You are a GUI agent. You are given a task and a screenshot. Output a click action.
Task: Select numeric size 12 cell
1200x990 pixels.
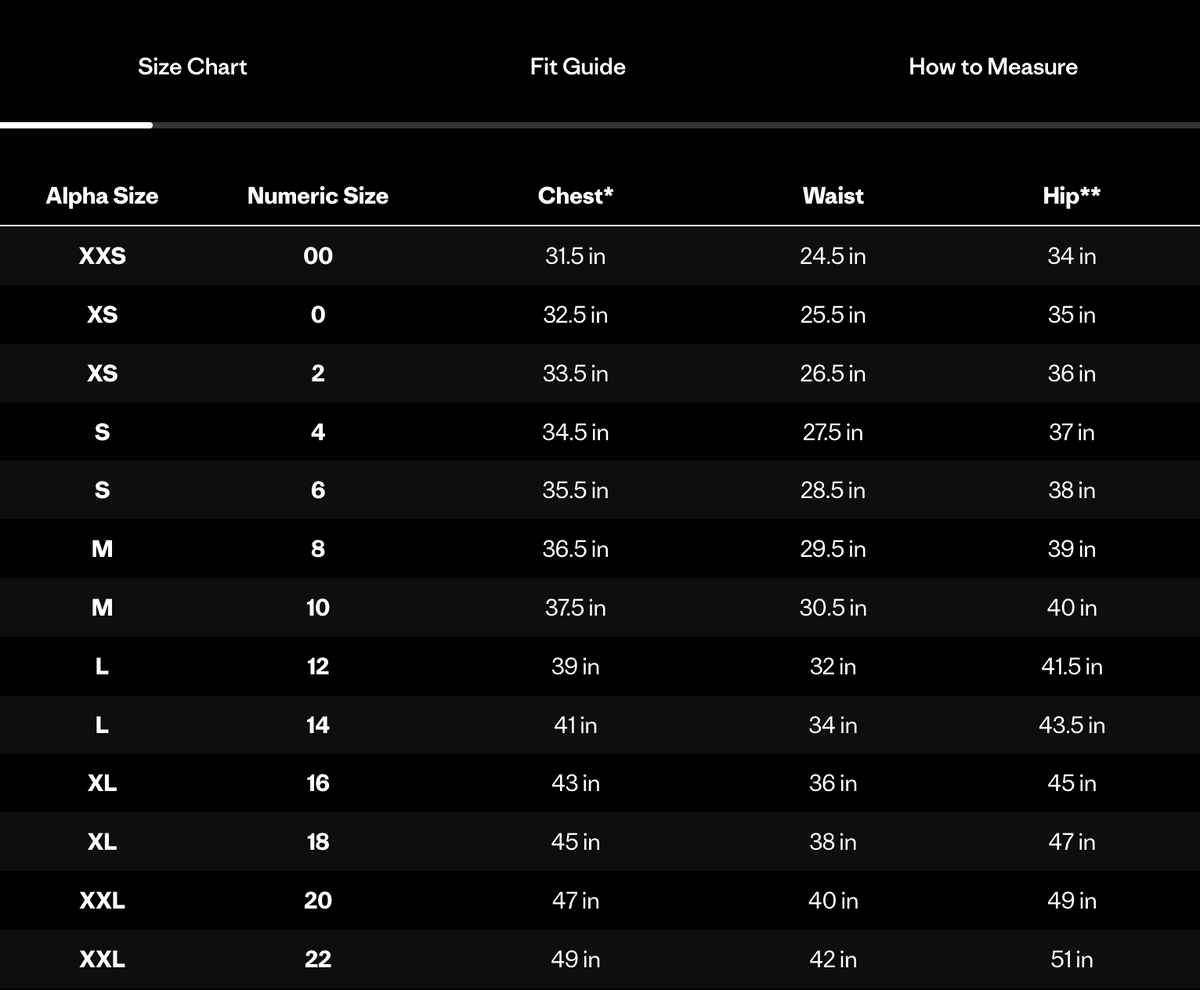pos(318,666)
